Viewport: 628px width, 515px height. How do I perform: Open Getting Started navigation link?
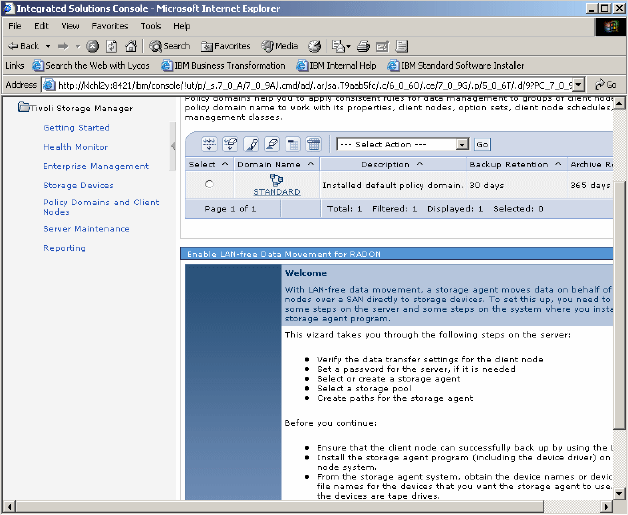76,128
